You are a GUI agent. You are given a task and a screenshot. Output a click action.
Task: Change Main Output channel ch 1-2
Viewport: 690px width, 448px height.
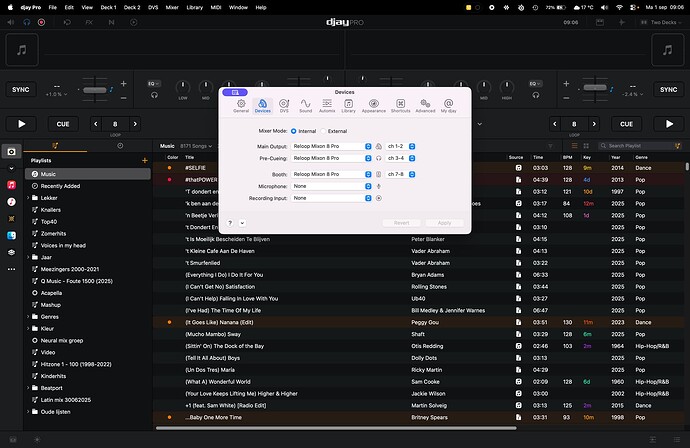click(x=400, y=146)
